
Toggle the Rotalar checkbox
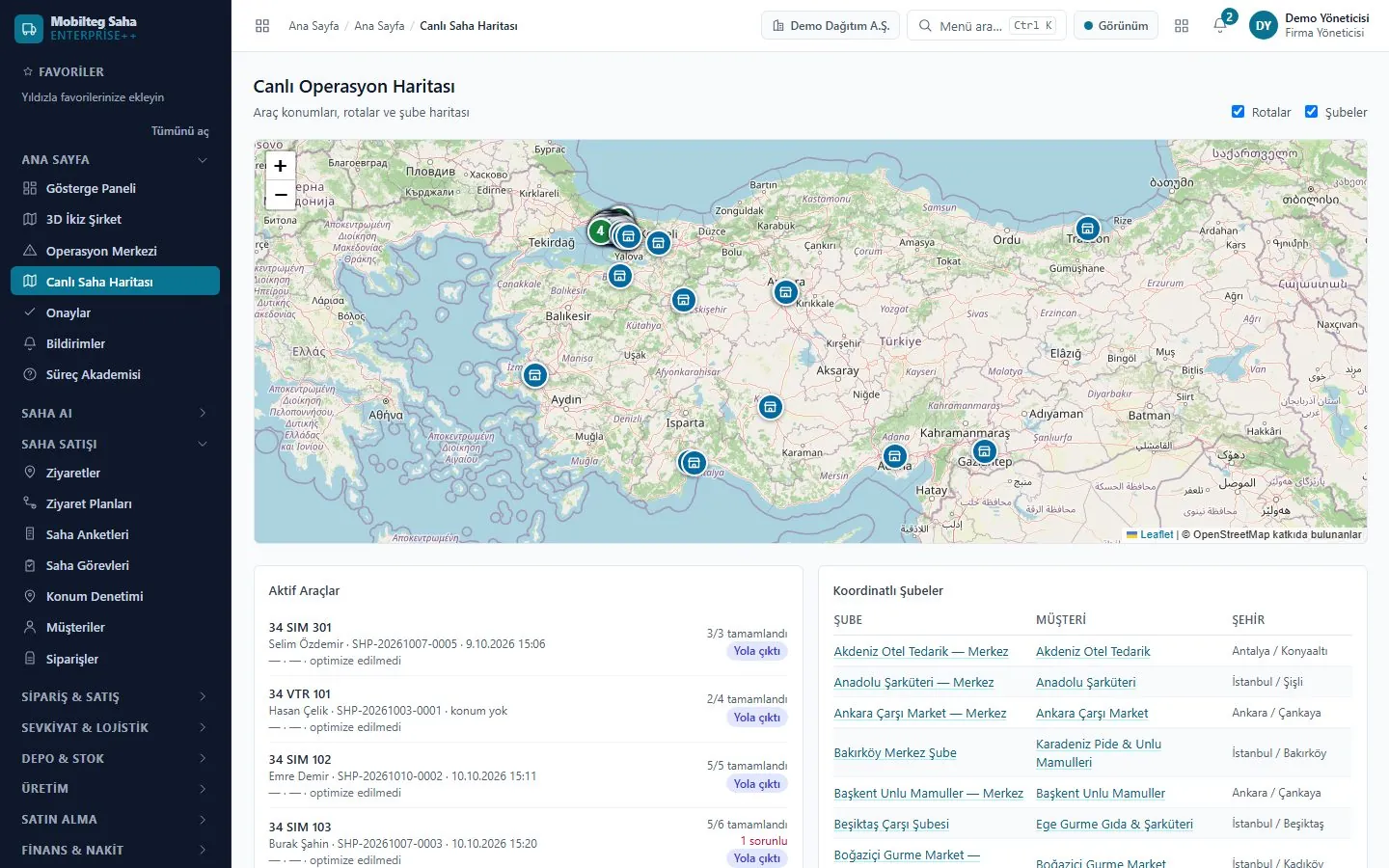coord(1239,112)
